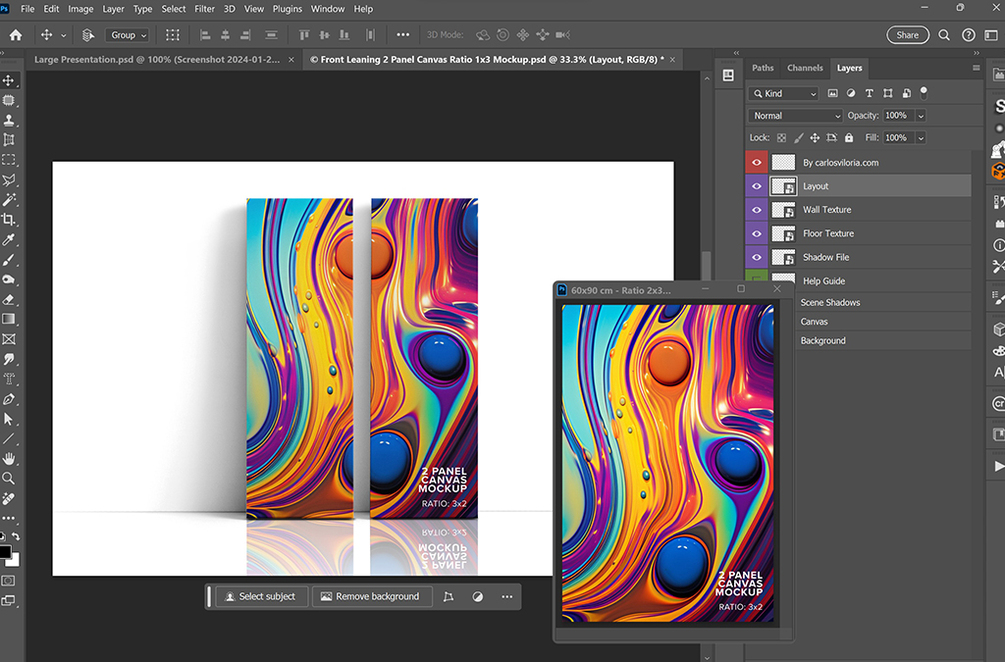The width and height of the screenshot is (1005, 662).
Task: Activate the Hand tool
Action: (9, 458)
